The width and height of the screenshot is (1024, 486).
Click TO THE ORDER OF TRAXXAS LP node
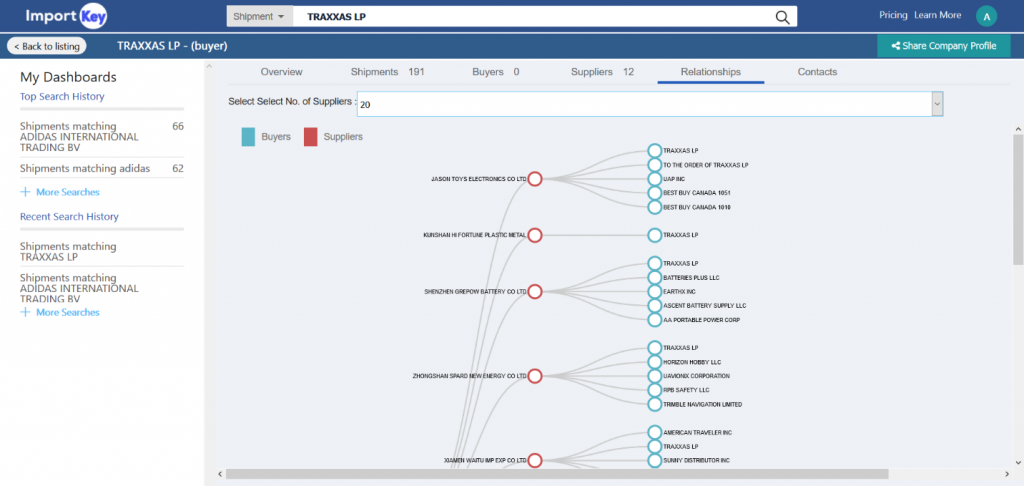coord(654,165)
